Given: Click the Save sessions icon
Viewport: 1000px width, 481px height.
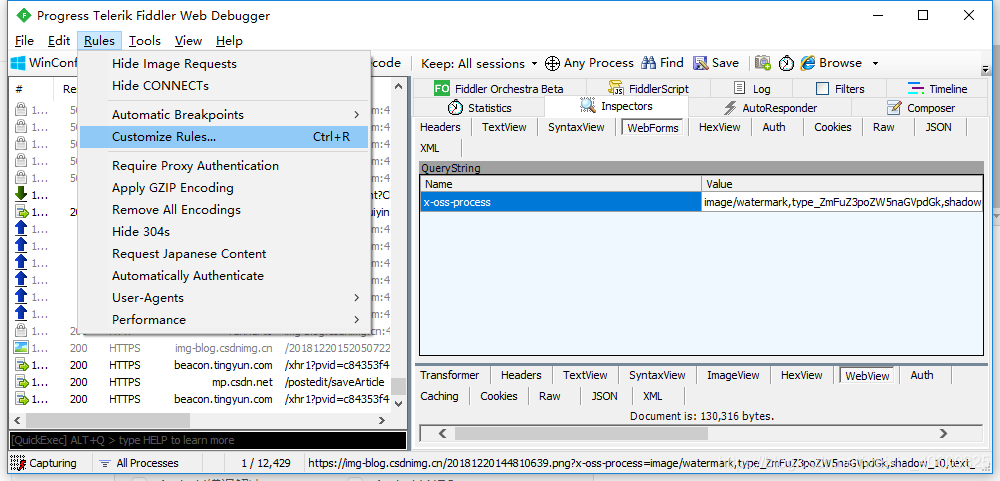Looking at the screenshot, I should click(x=701, y=63).
